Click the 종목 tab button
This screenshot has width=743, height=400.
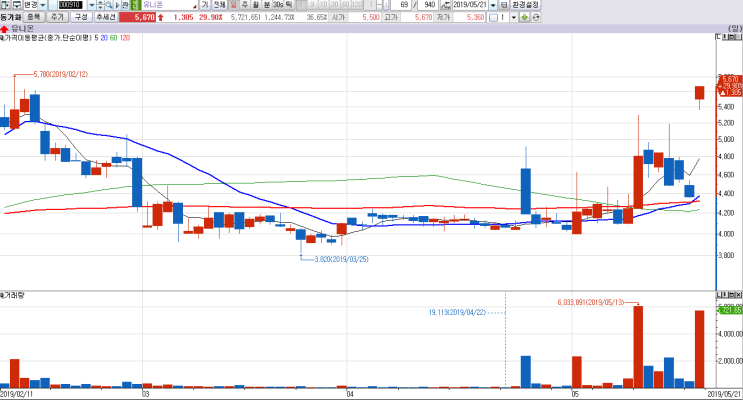click(x=33, y=17)
